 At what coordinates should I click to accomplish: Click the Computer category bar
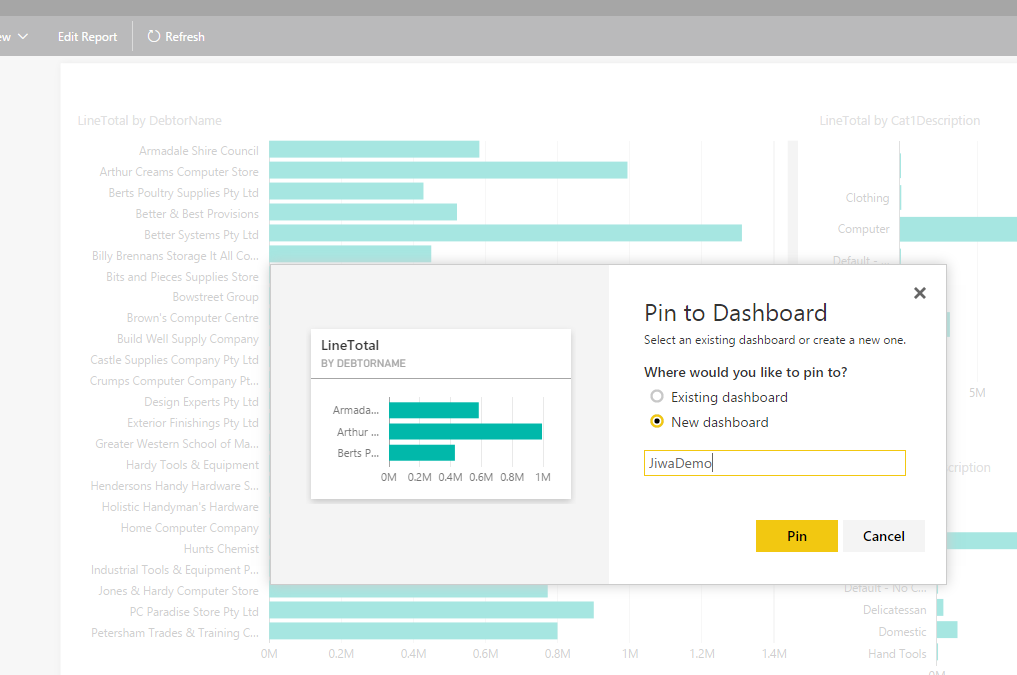(x=957, y=229)
